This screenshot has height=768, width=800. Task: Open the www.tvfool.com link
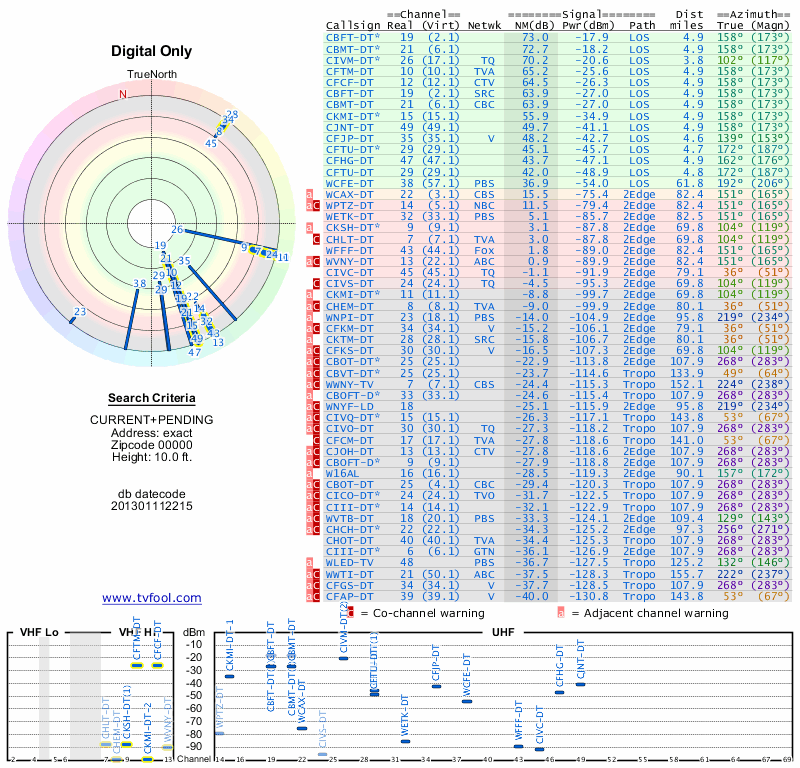[x=152, y=598]
